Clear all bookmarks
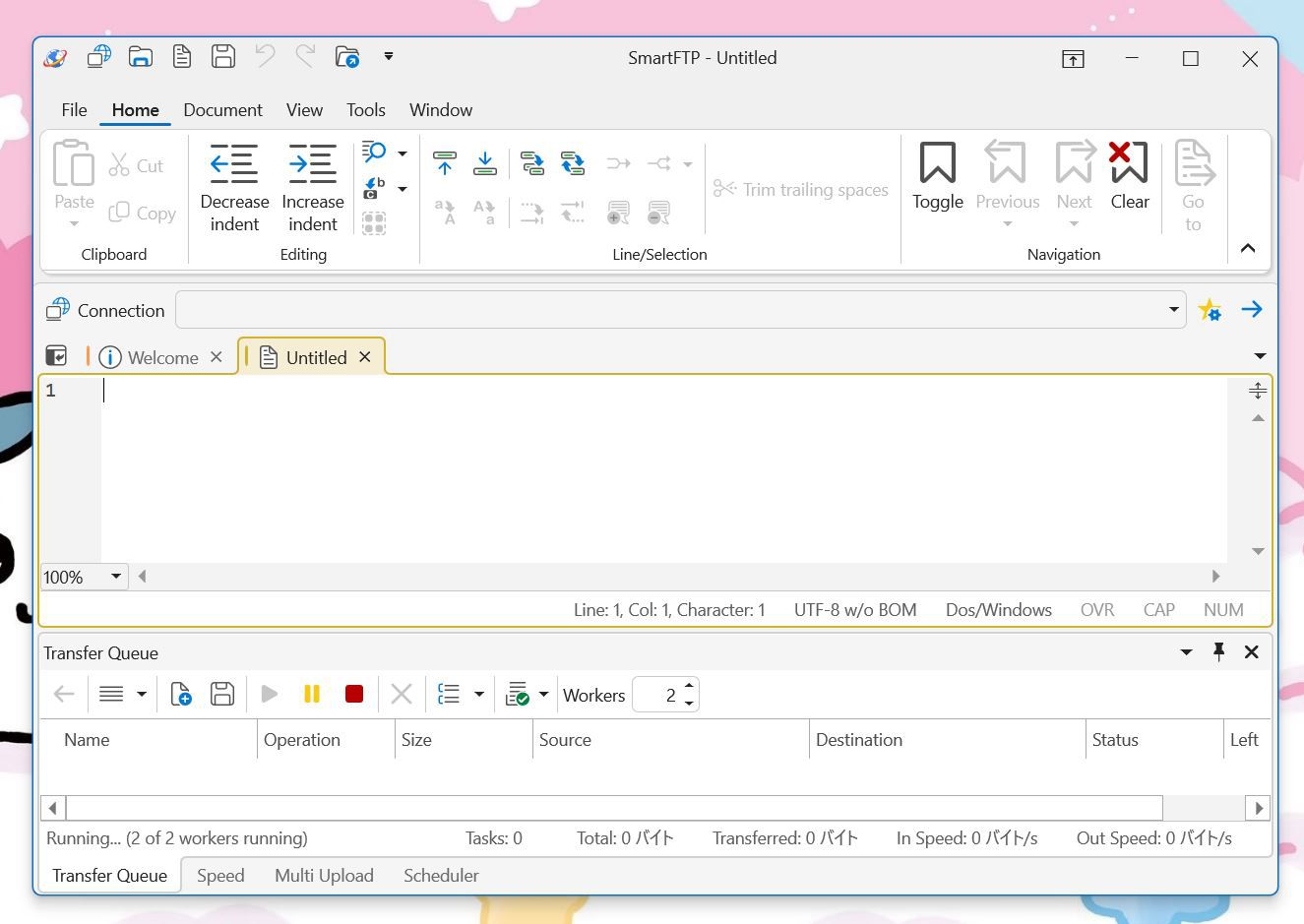This screenshot has height=924, width=1304. pos(1130,177)
